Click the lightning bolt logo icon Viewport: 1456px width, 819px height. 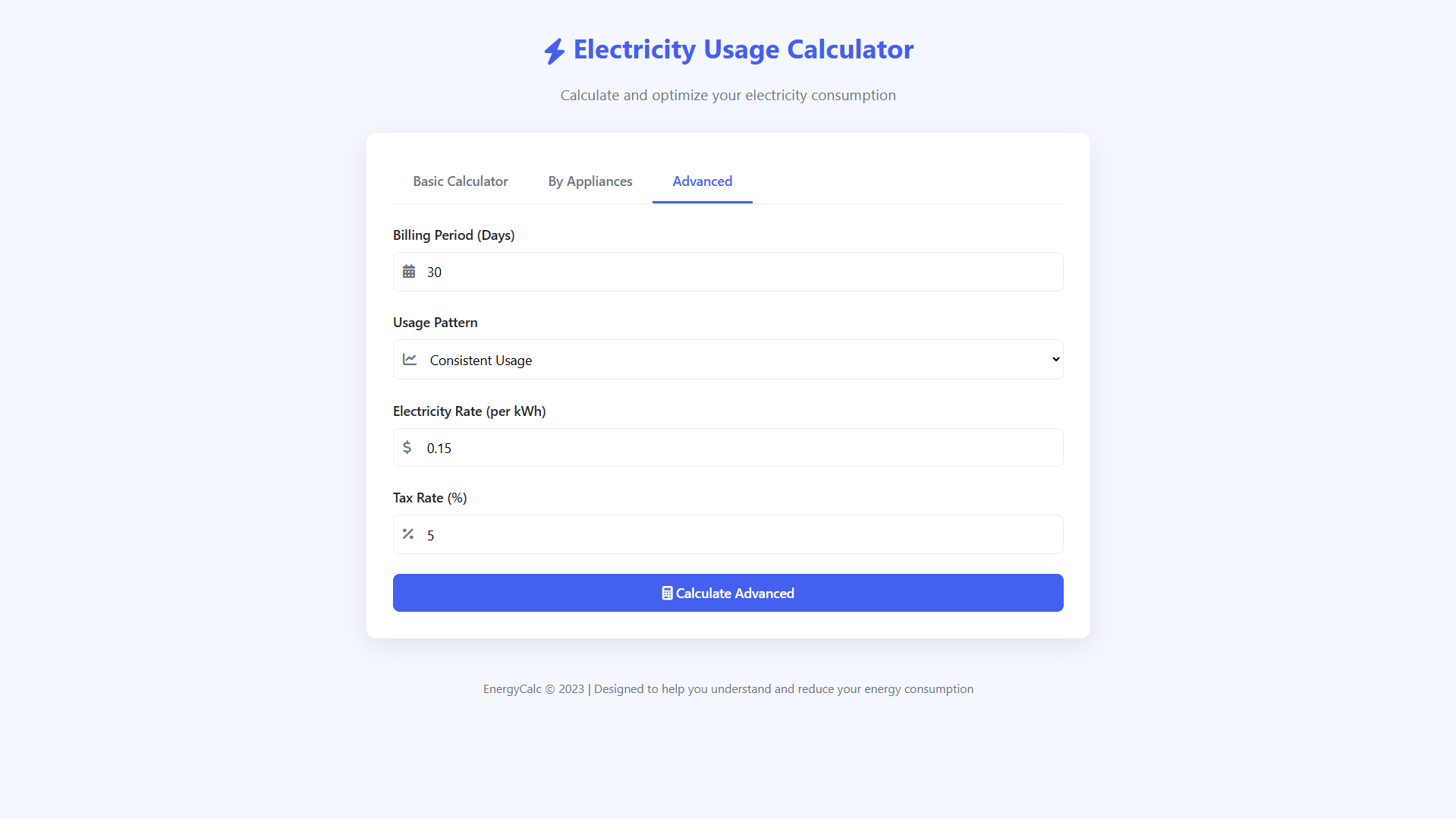click(x=555, y=51)
